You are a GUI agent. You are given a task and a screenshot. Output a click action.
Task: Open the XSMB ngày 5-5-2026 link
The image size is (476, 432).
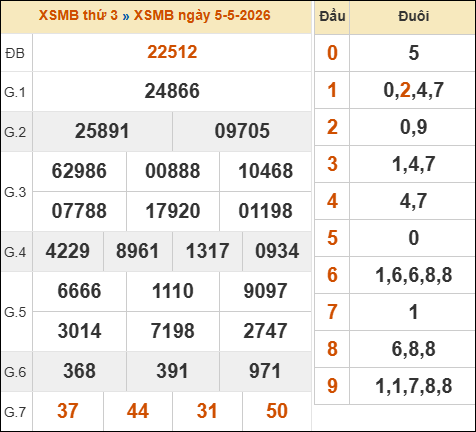tap(202, 15)
